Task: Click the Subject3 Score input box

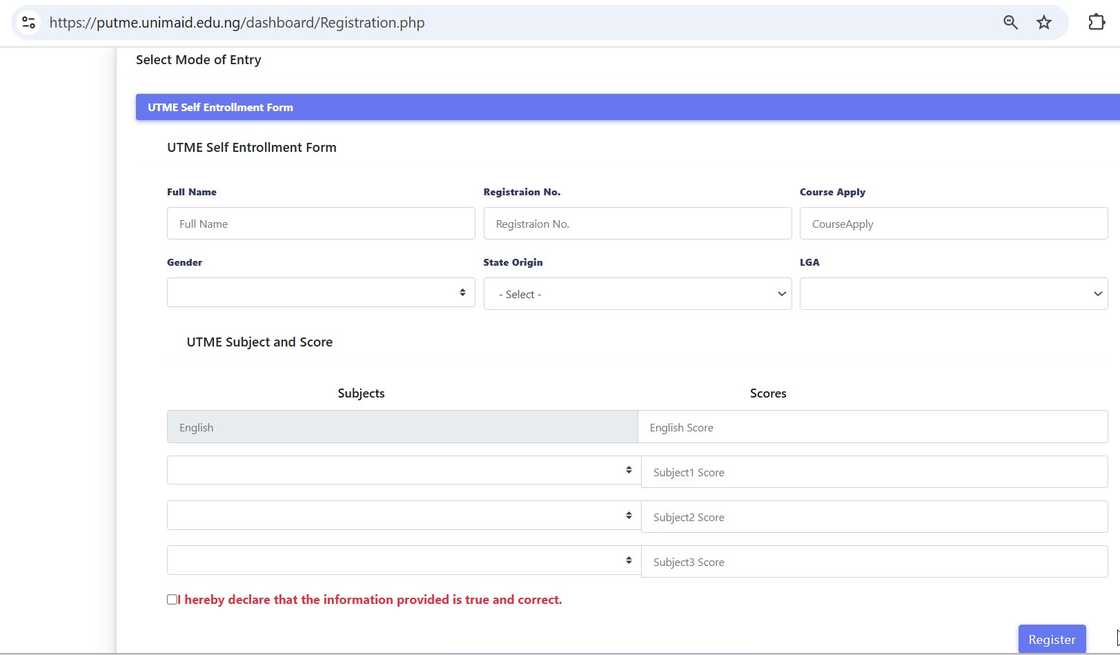Action: [873, 562]
